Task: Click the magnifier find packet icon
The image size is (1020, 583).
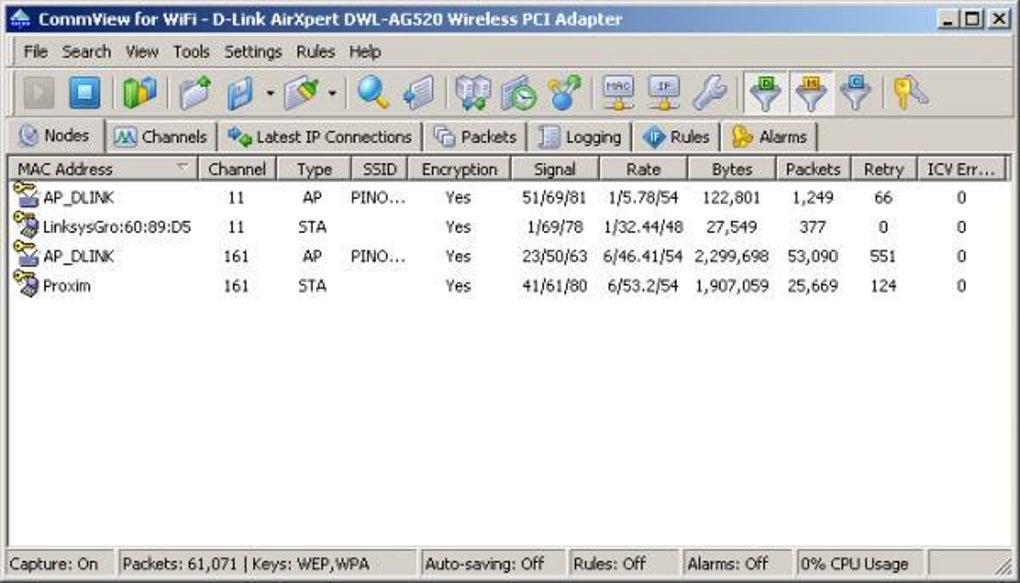Action: point(373,92)
